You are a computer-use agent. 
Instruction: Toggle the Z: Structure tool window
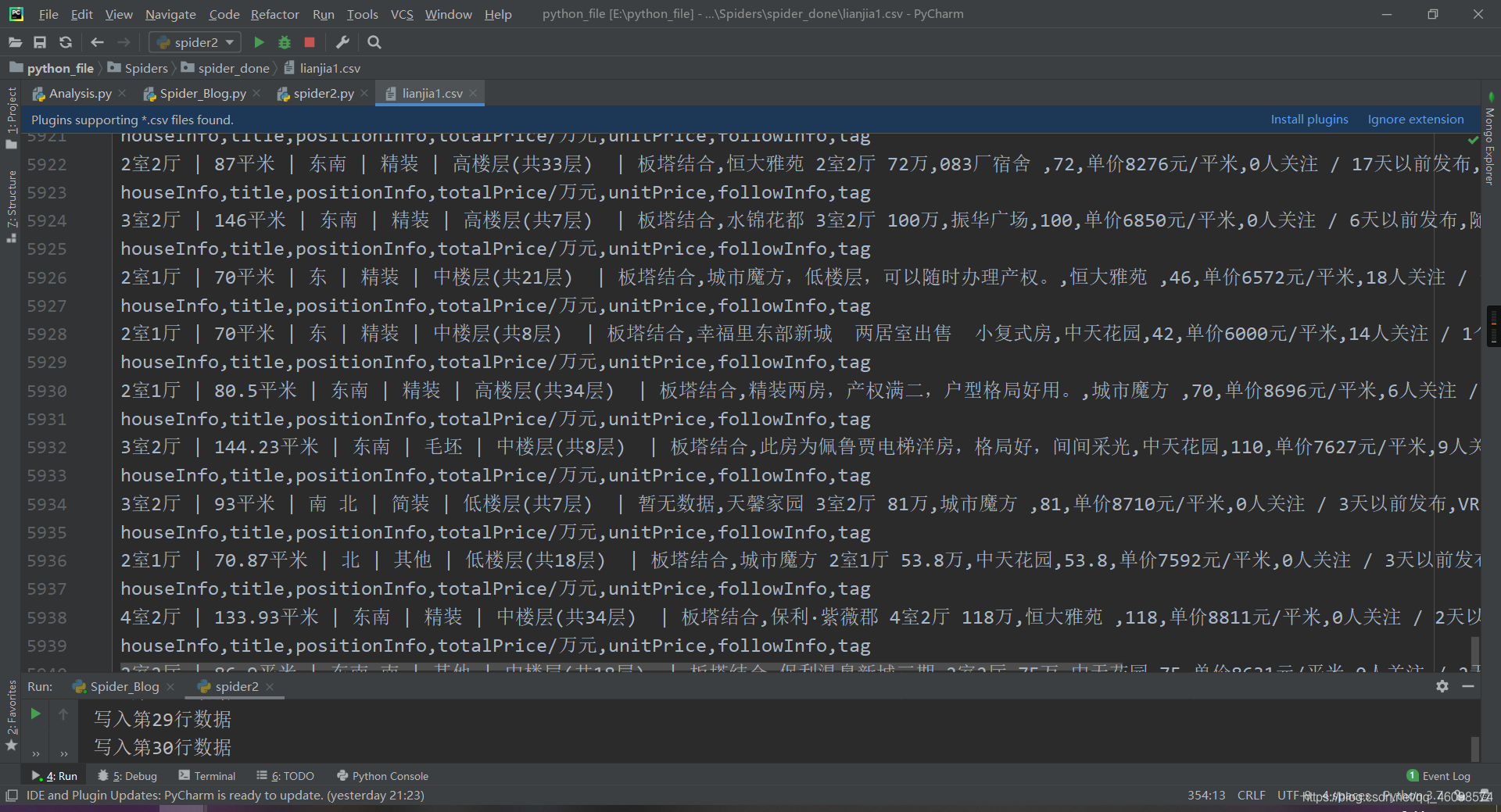click(12, 191)
